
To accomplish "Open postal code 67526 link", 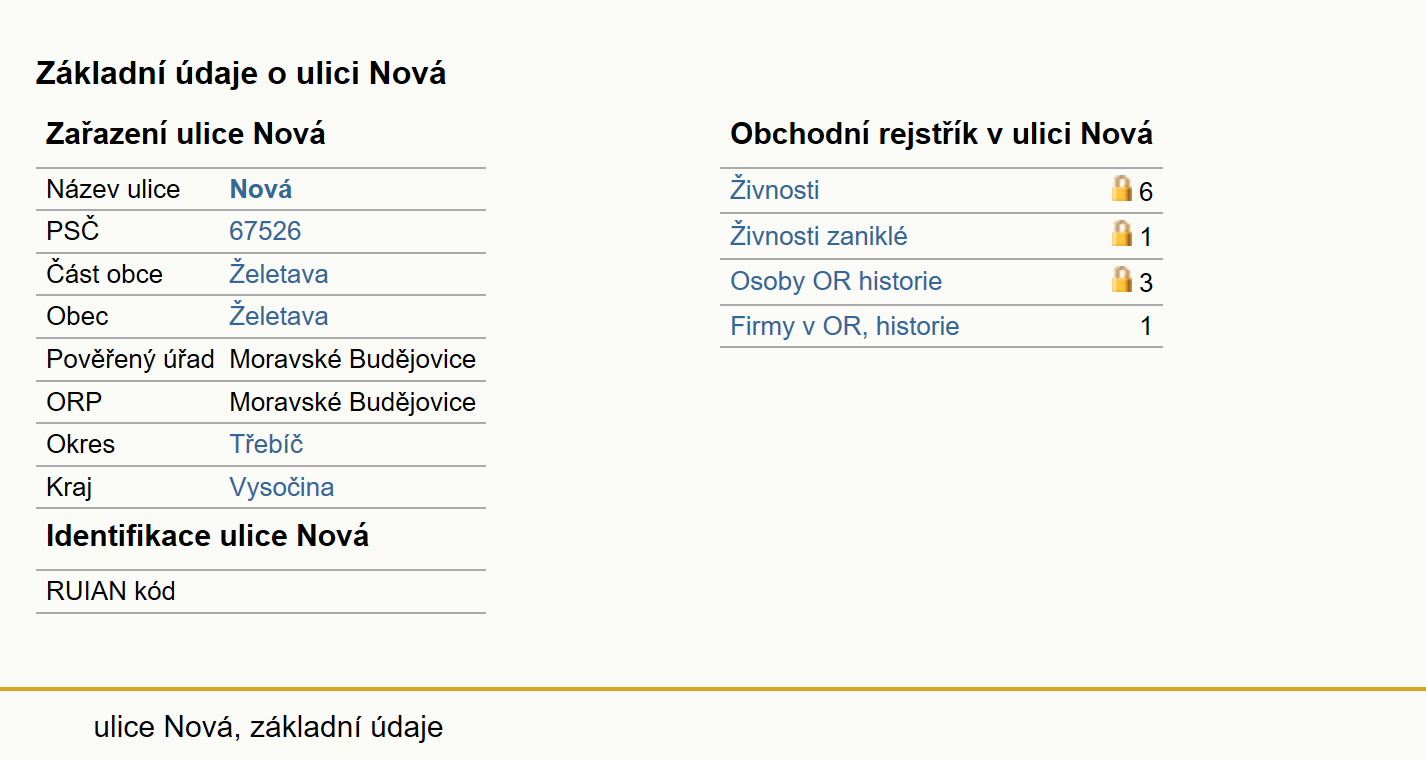I will click(x=265, y=231).
